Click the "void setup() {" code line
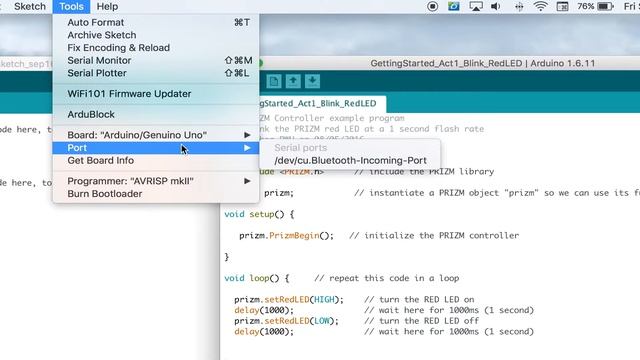The width and height of the screenshot is (640, 360). pyautogui.click(x=259, y=214)
